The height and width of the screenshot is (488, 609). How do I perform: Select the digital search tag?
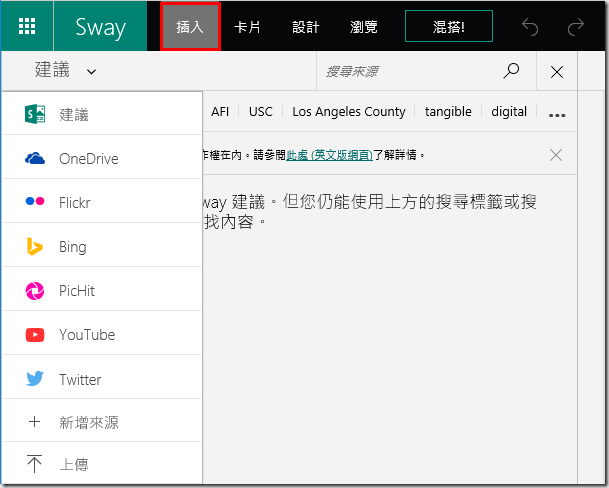pyautogui.click(x=509, y=112)
